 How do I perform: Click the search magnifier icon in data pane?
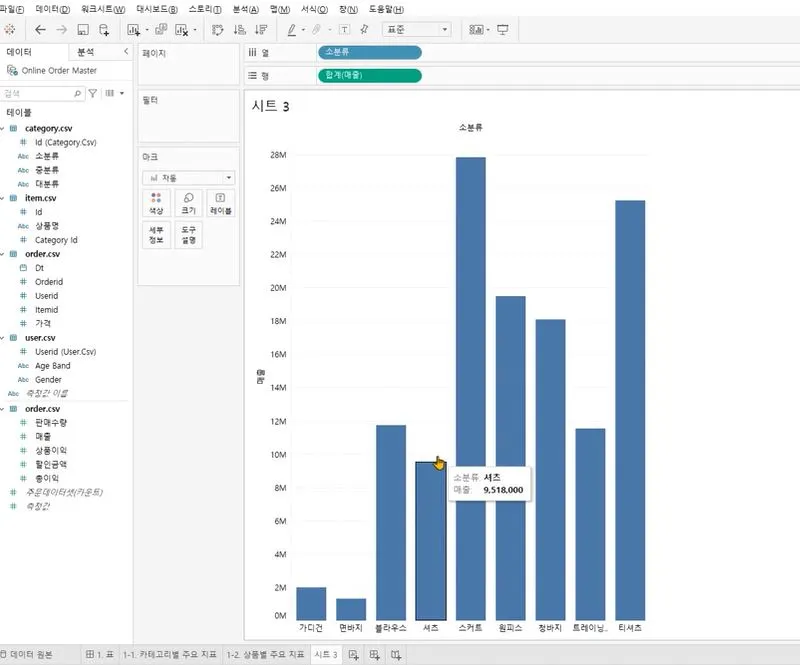click(77, 93)
